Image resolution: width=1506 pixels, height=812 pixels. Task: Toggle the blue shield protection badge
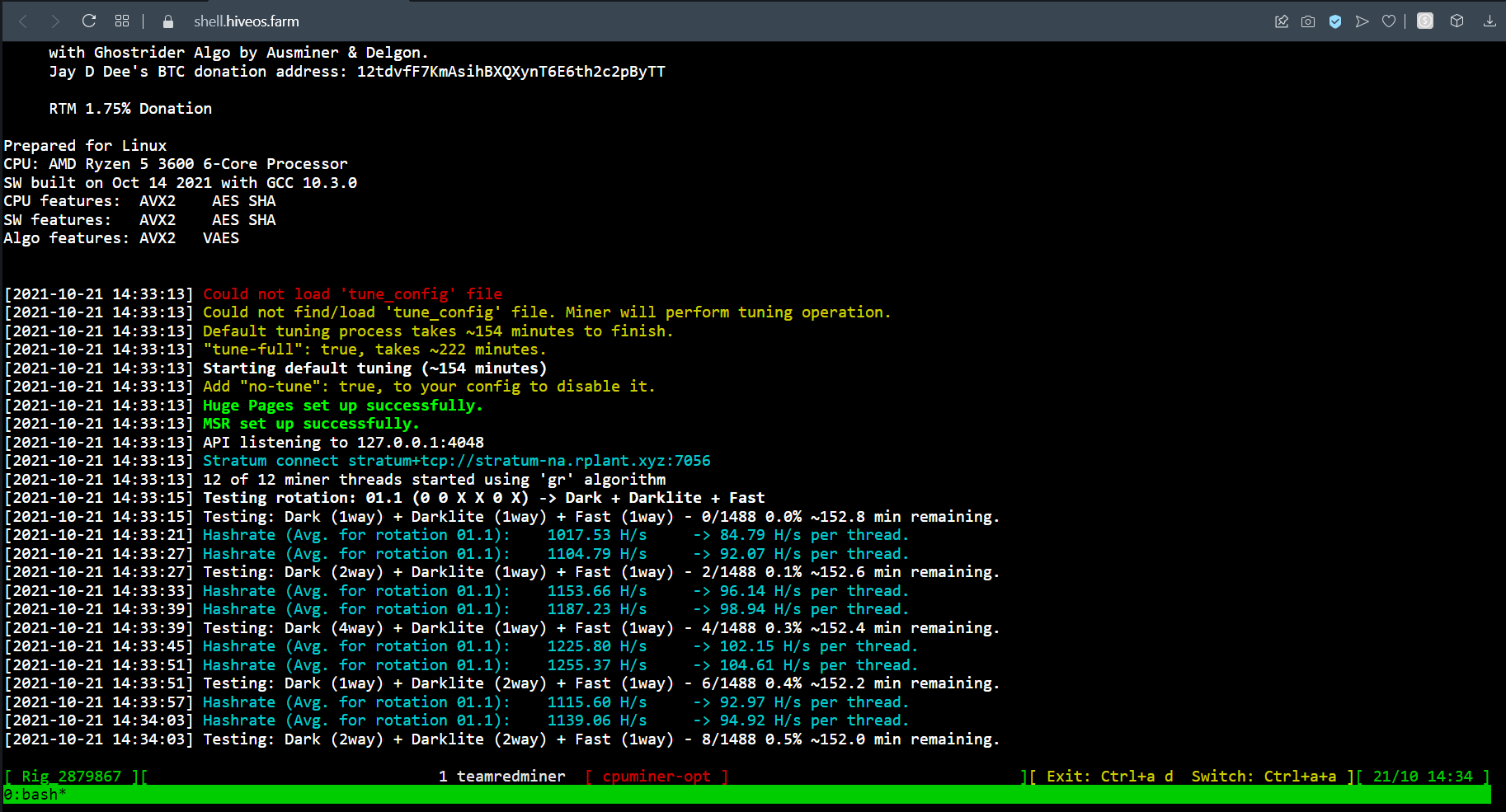[1335, 21]
